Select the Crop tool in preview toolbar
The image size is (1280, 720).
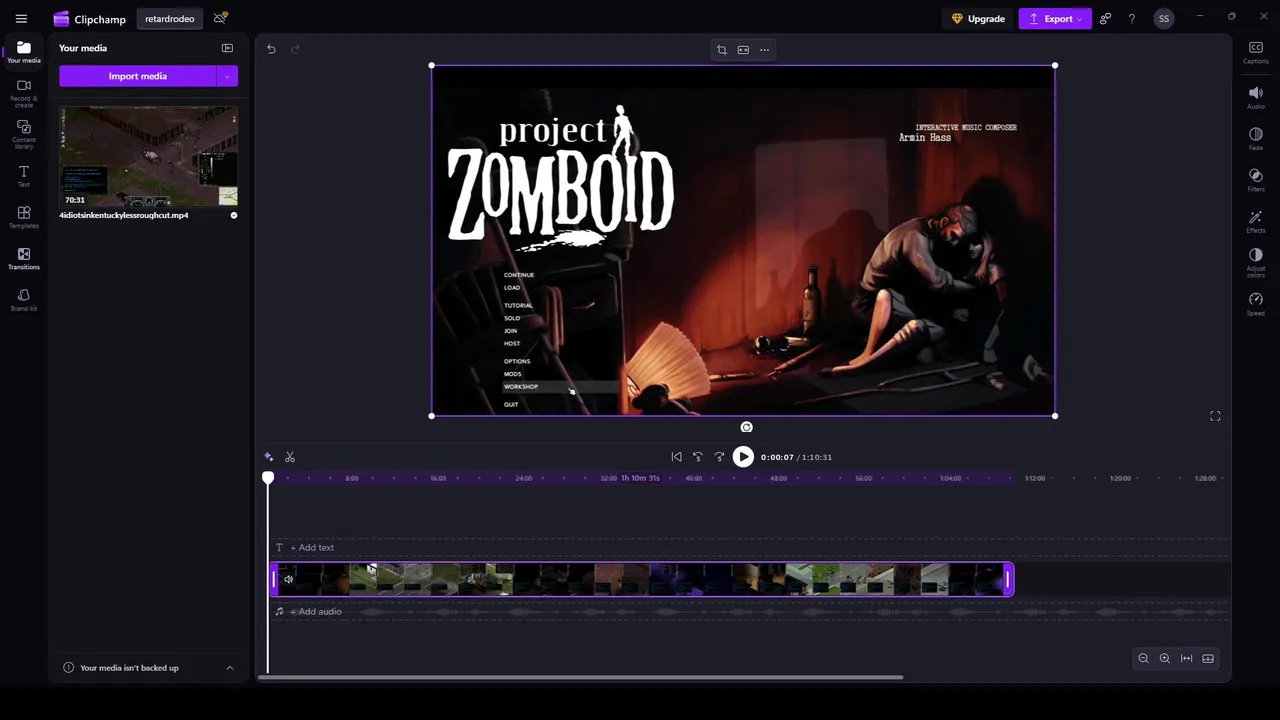coord(721,50)
